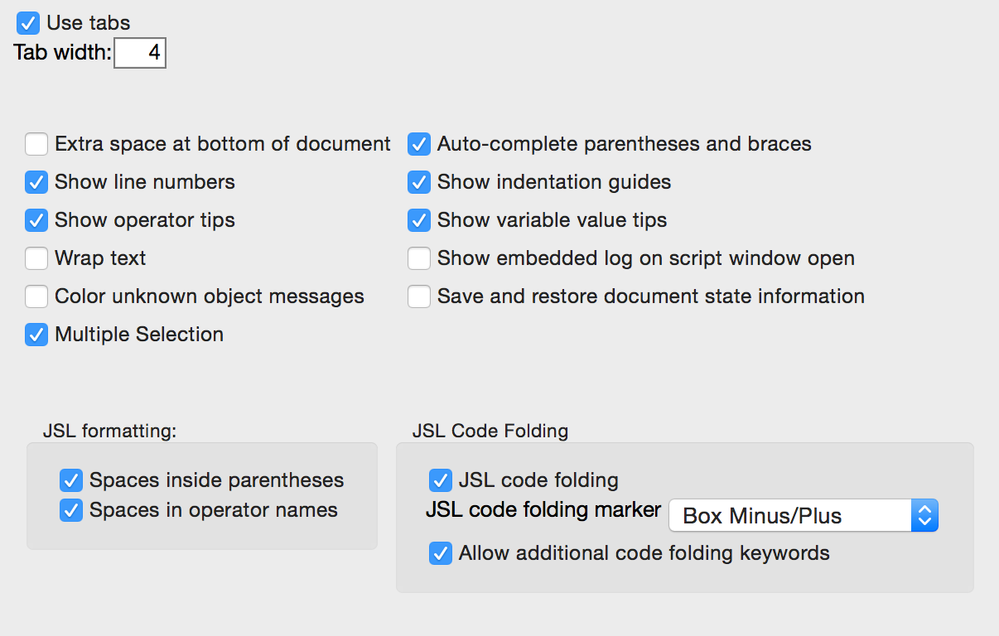This screenshot has height=636, width=999.
Task: Uncheck Spaces inside parentheses
Action: pyautogui.click(x=71, y=480)
